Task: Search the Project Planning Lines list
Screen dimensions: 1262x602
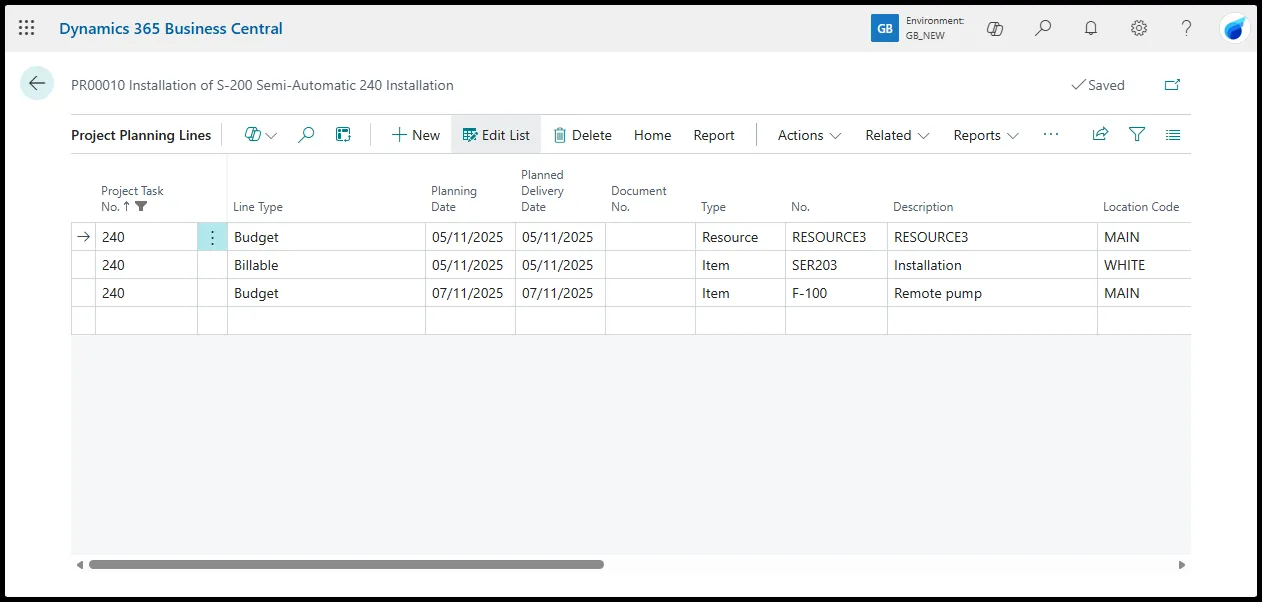Action: [x=307, y=135]
